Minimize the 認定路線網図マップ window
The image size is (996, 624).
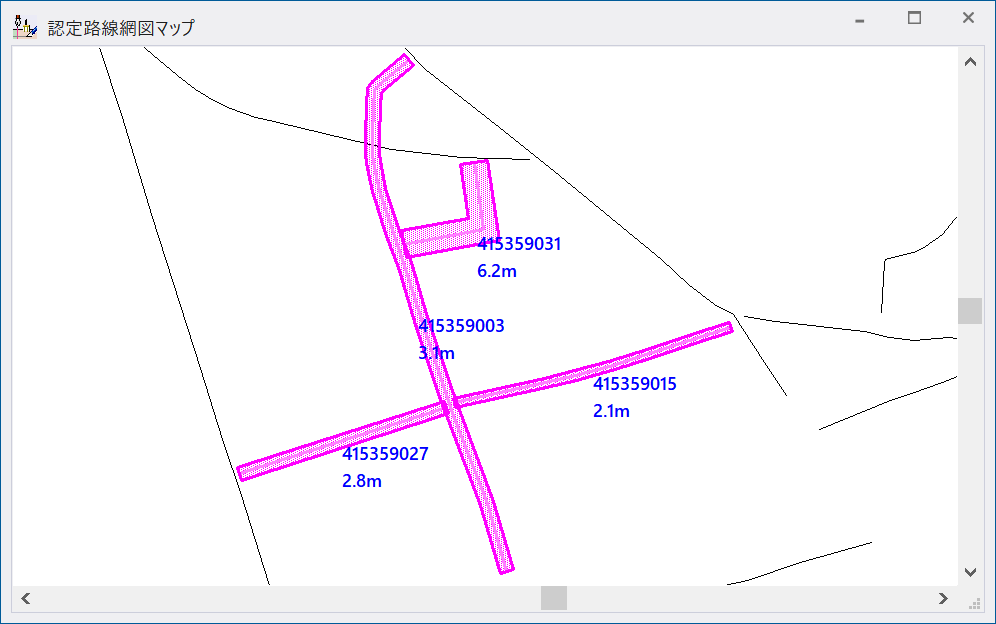[x=859, y=21]
